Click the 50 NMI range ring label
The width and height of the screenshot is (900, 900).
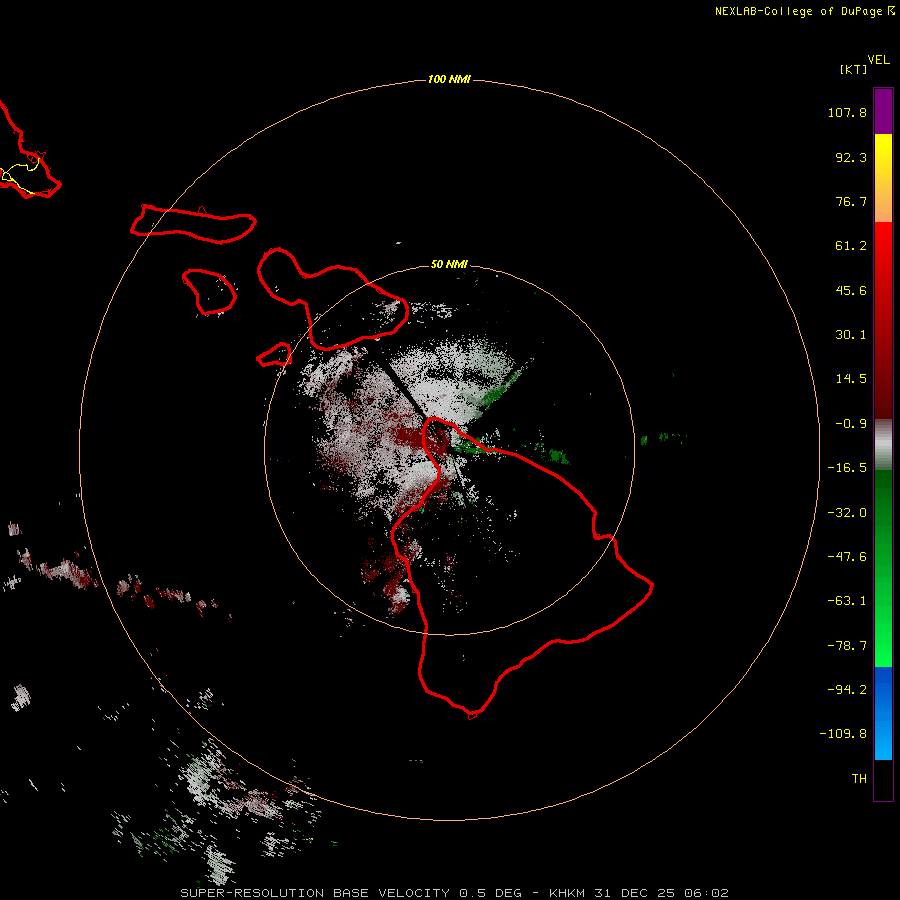tap(449, 264)
